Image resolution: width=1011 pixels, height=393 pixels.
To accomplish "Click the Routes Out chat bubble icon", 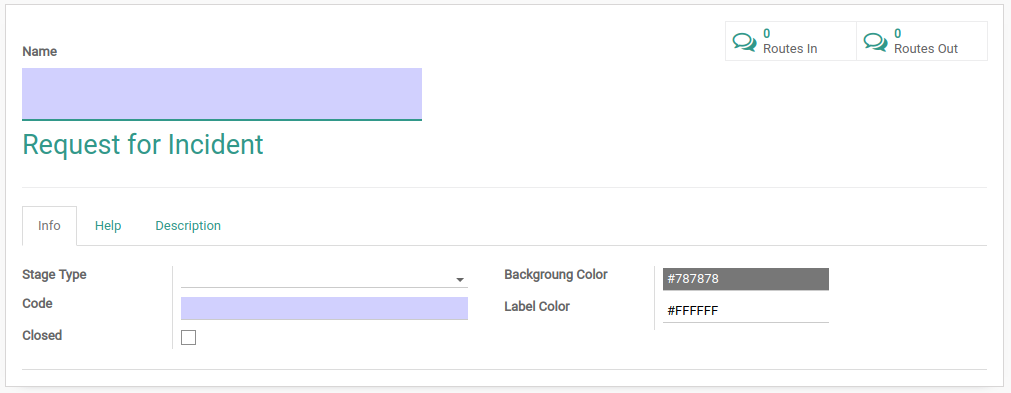I will [876, 43].
